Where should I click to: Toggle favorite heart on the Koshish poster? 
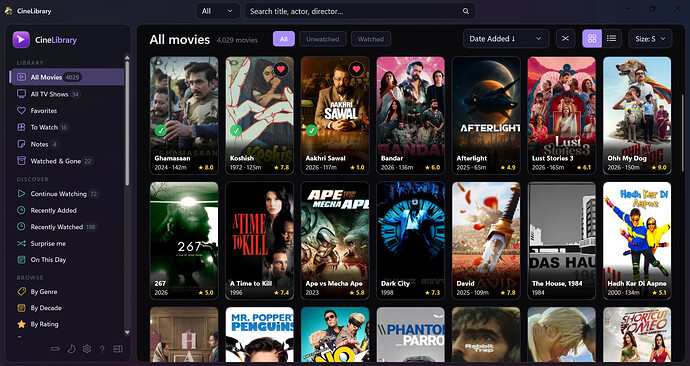pyautogui.click(x=281, y=69)
